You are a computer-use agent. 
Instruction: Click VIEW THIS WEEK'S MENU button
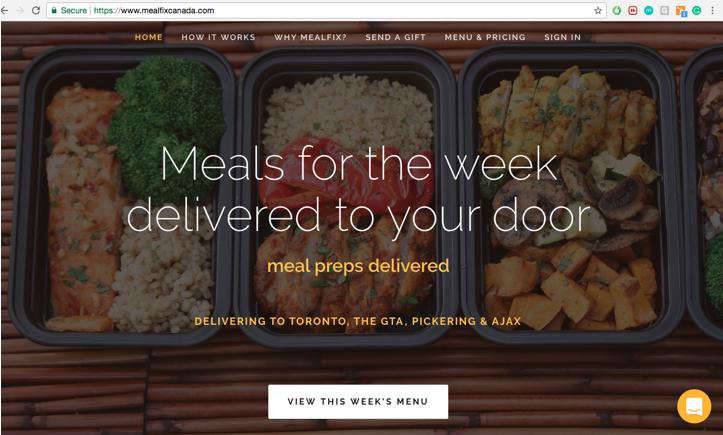pos(358,402)
